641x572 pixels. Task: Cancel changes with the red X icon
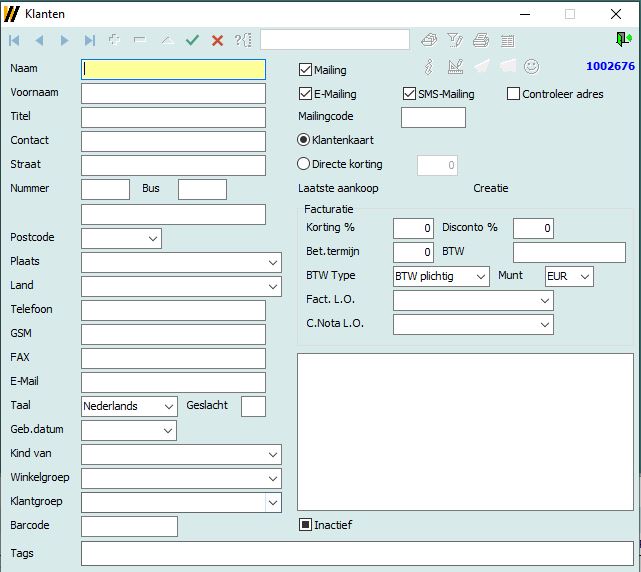point(217,40)
